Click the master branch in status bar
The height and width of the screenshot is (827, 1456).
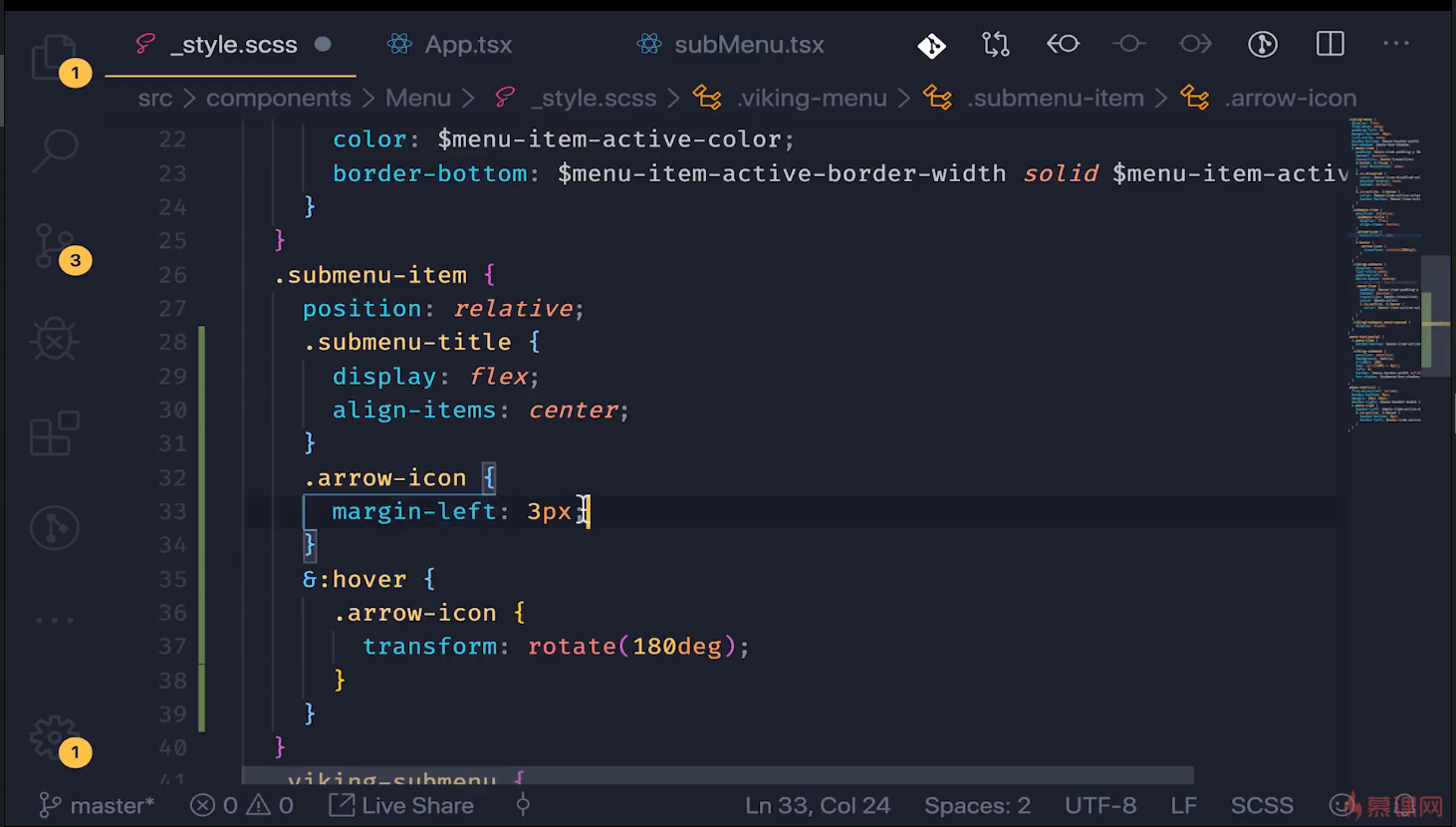98,805
